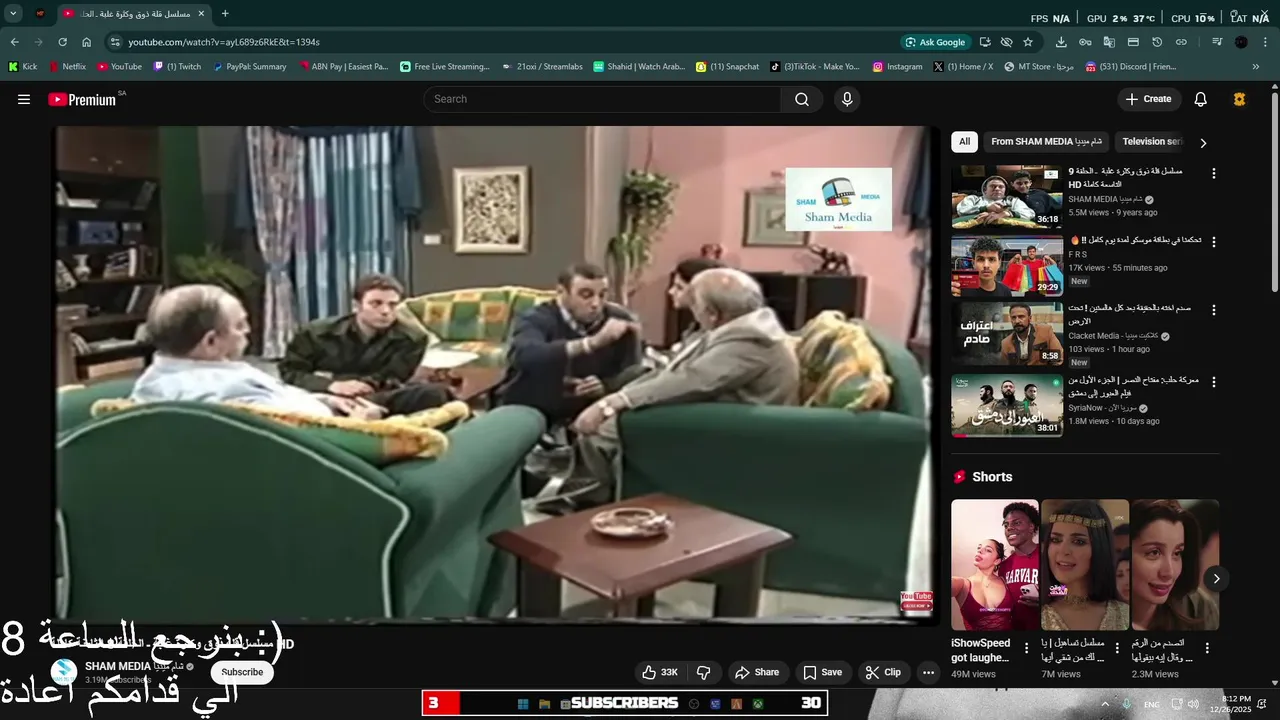Open more actions ellipsis under the video
Image resolution: width=1280 pixels, height=720 pixels.
tap(929, 673)
